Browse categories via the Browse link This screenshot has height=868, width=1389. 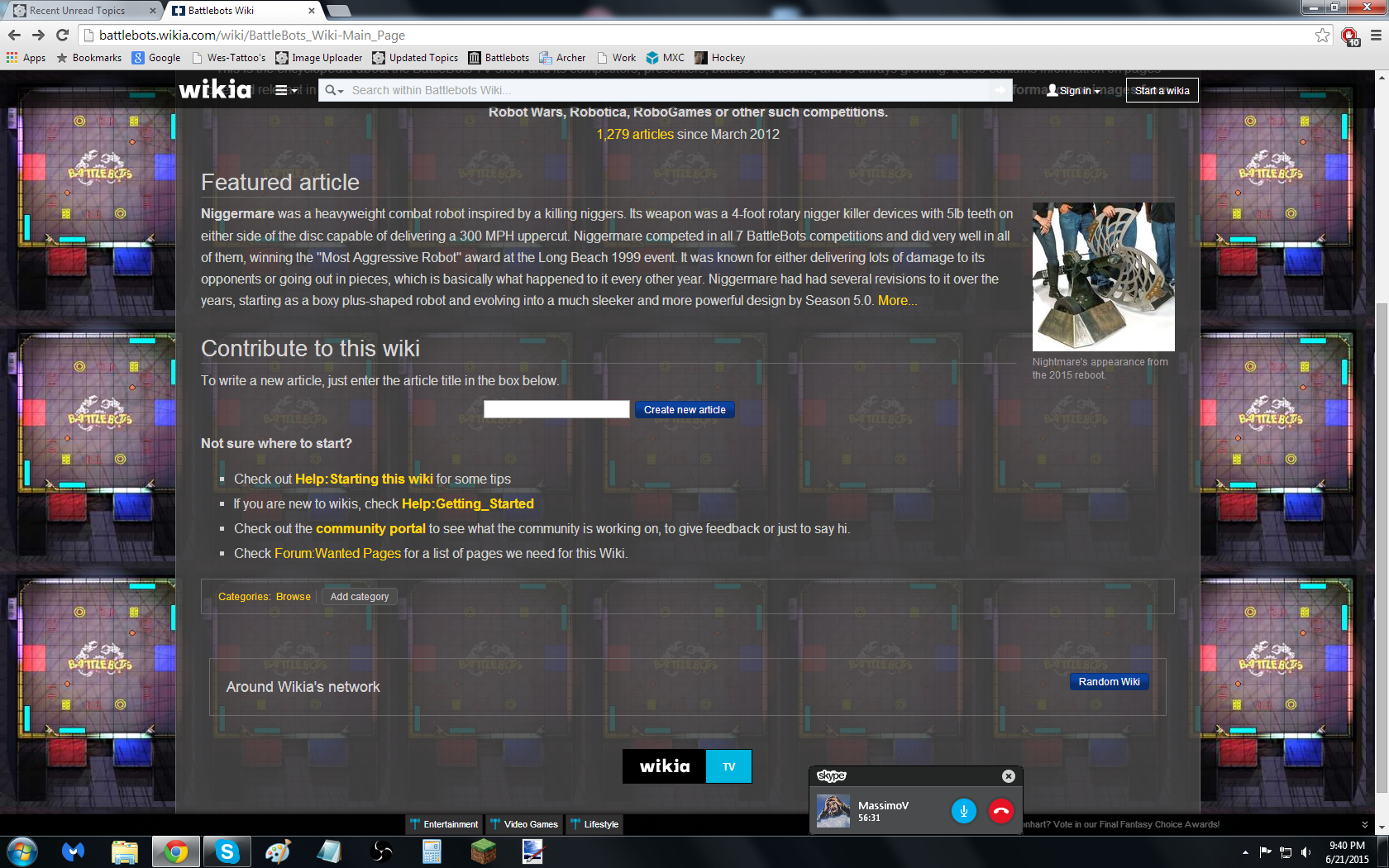(294, 596)
